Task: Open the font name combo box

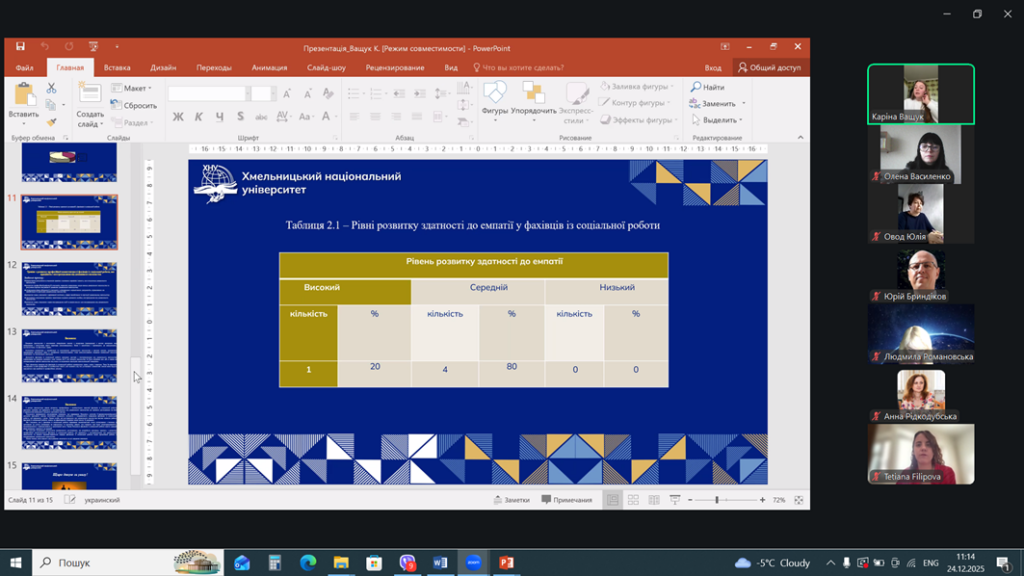Action: [x=207, y=93]
